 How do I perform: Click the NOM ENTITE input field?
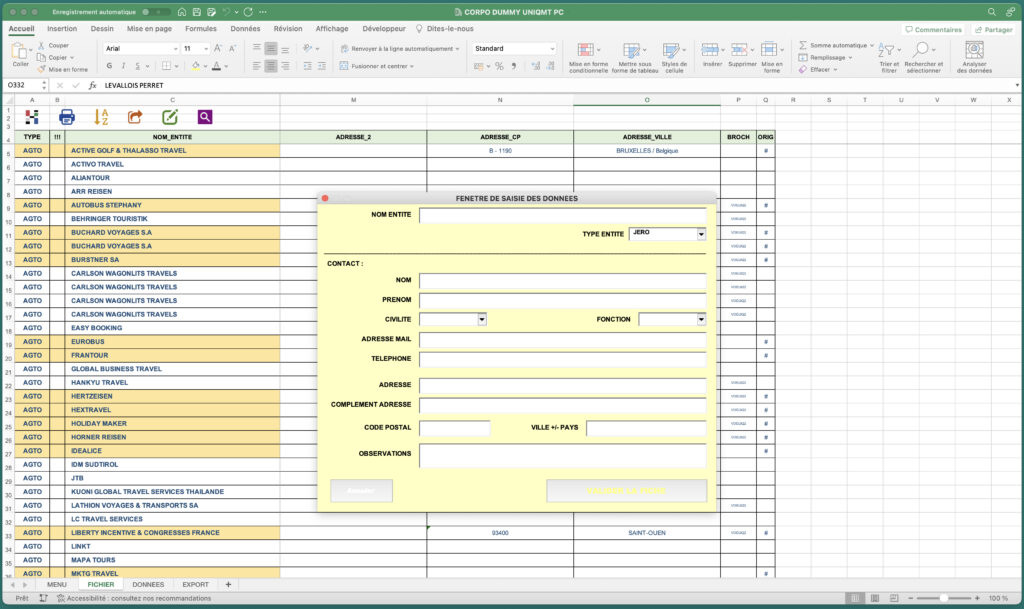click(562, 215)
